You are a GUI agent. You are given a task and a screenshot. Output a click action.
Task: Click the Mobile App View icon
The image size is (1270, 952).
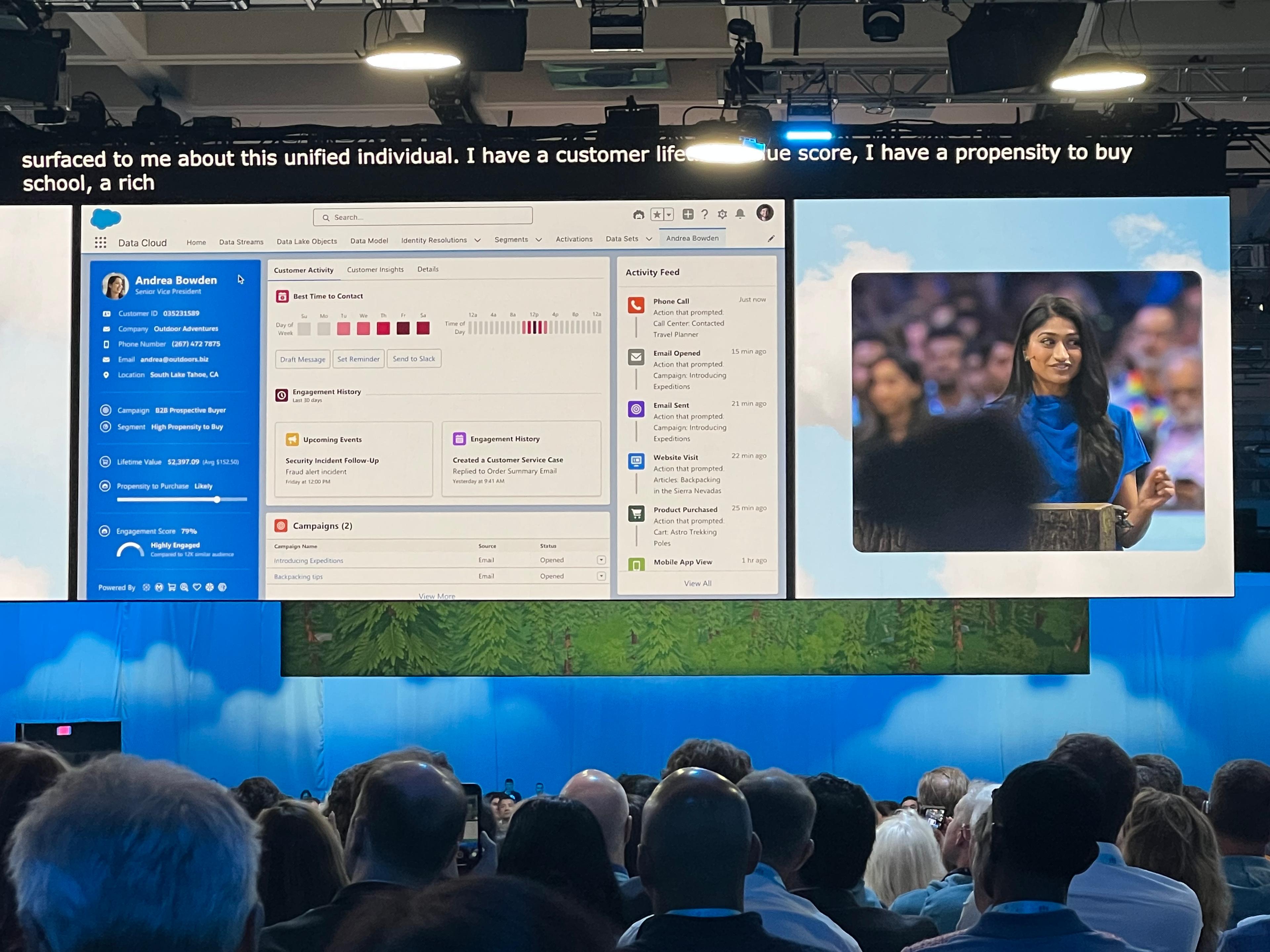click(x=636, y=565)
